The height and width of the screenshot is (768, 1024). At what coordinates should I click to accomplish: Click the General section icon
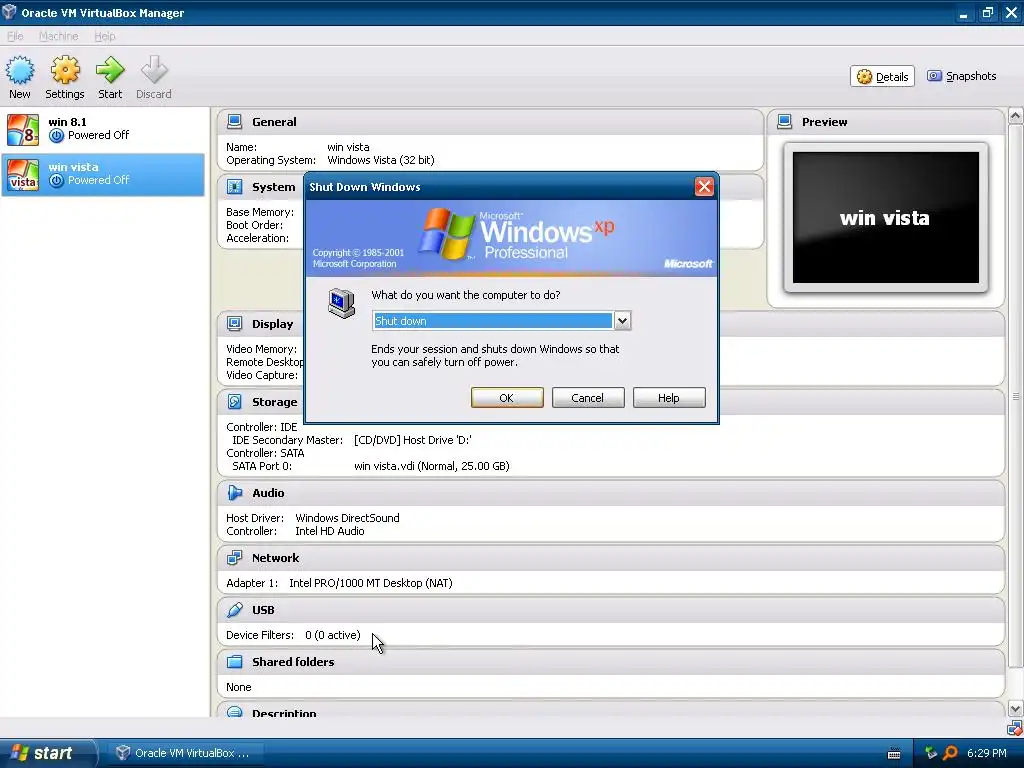234,121
